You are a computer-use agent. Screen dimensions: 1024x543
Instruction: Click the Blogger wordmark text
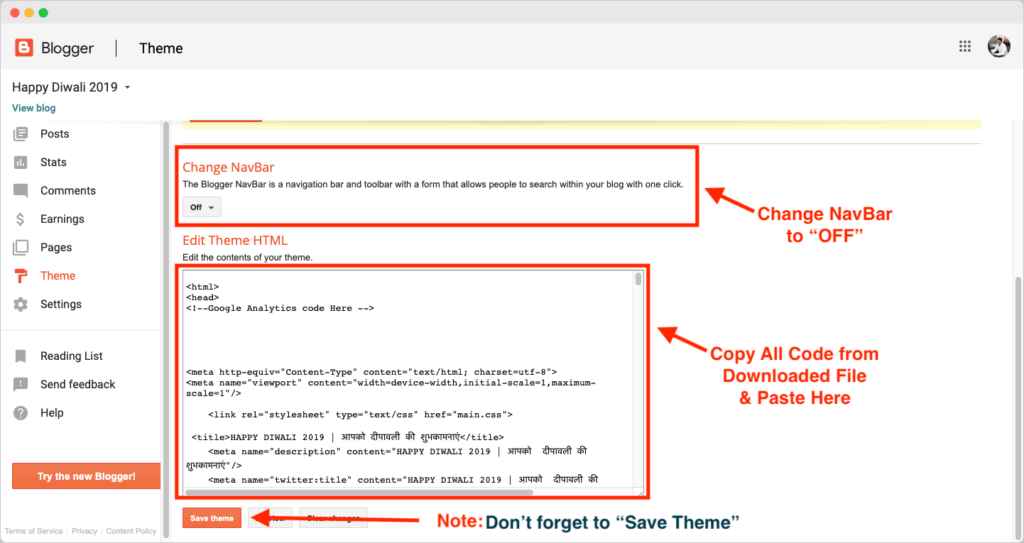(x=67, y=48)
